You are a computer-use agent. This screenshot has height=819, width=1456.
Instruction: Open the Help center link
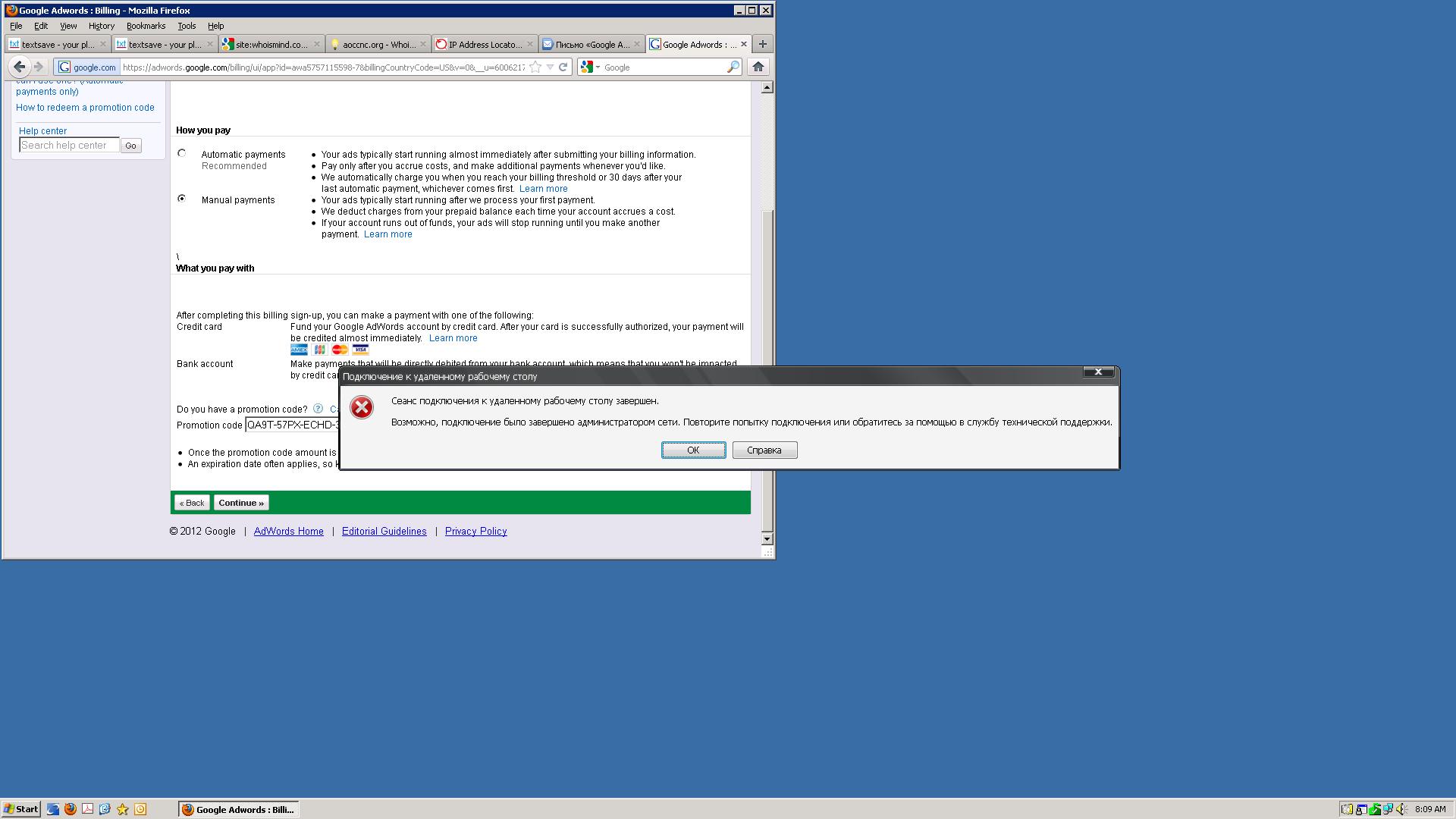pos(42,131)
